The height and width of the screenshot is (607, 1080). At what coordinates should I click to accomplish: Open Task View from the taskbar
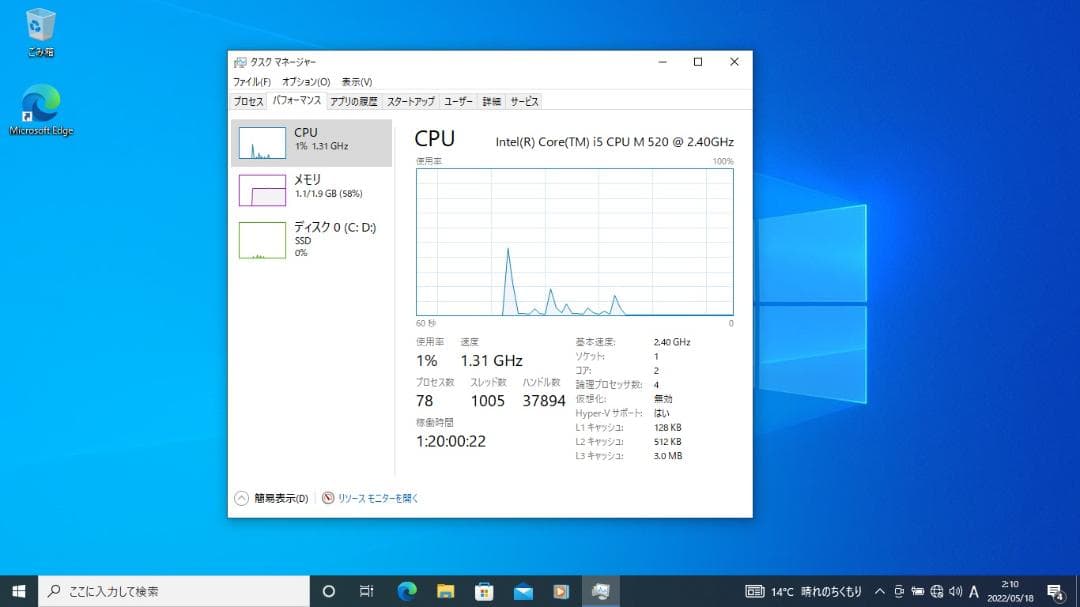365,592
